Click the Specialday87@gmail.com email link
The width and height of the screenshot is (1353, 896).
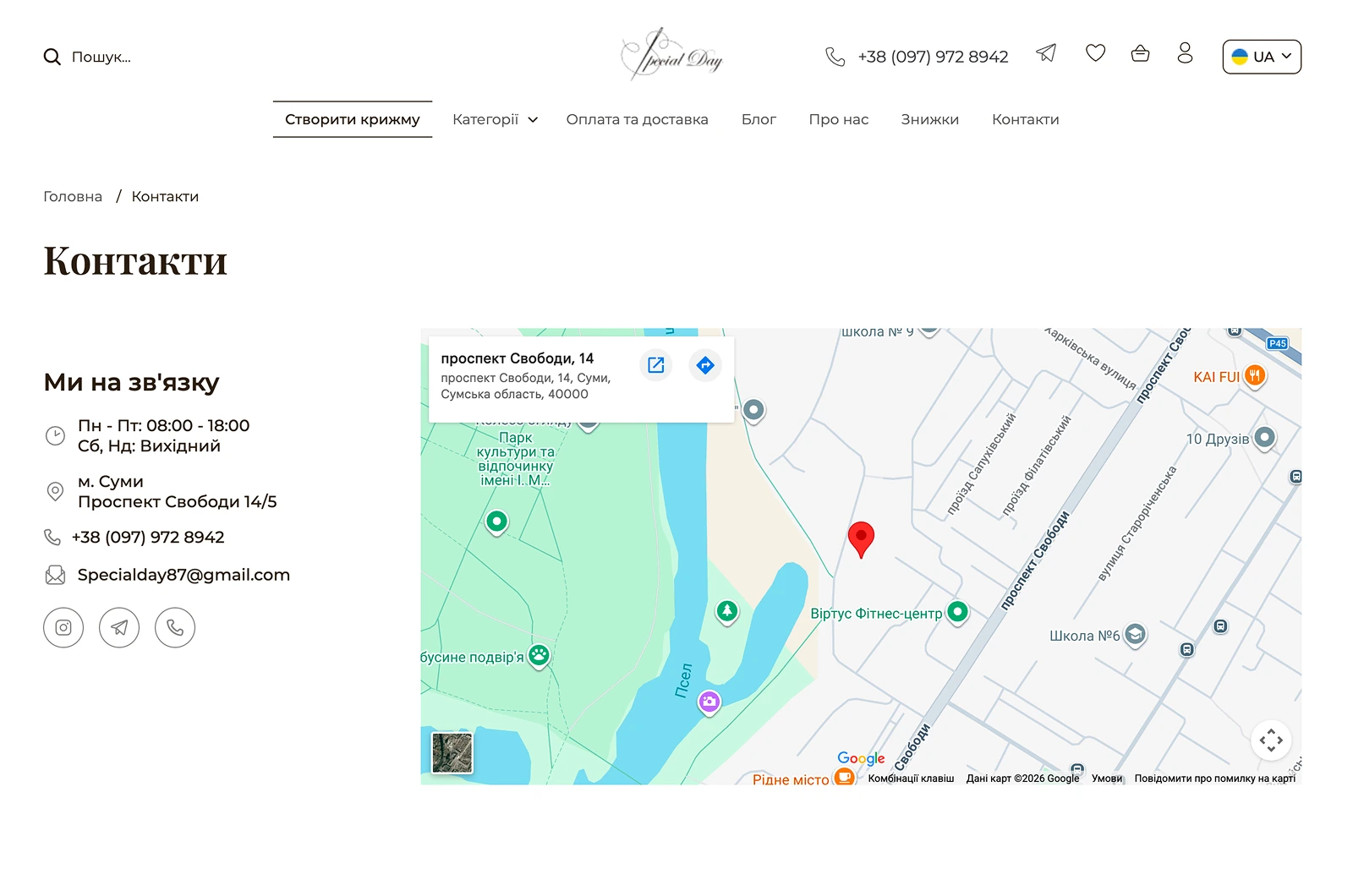tap(184, 575)
